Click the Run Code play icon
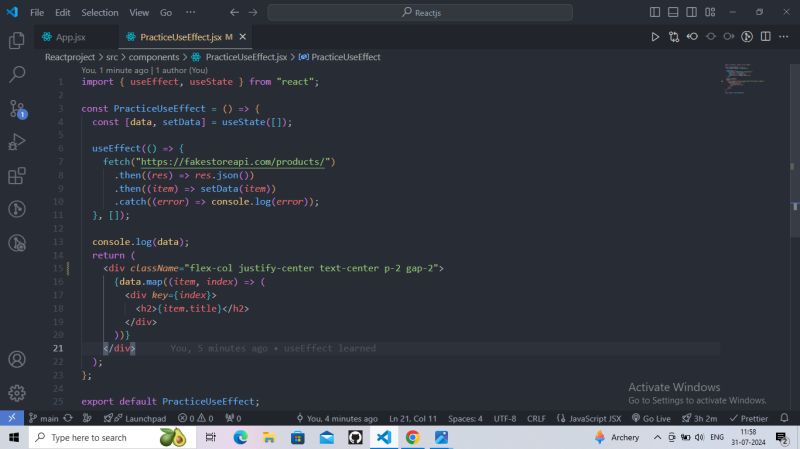Viewport: 800px width, 449px height. 655,37
